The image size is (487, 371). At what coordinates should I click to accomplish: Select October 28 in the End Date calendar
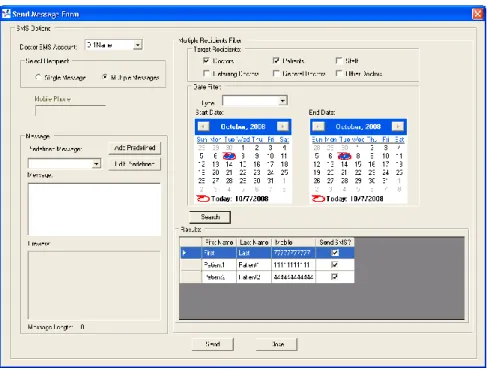[344, 181]
